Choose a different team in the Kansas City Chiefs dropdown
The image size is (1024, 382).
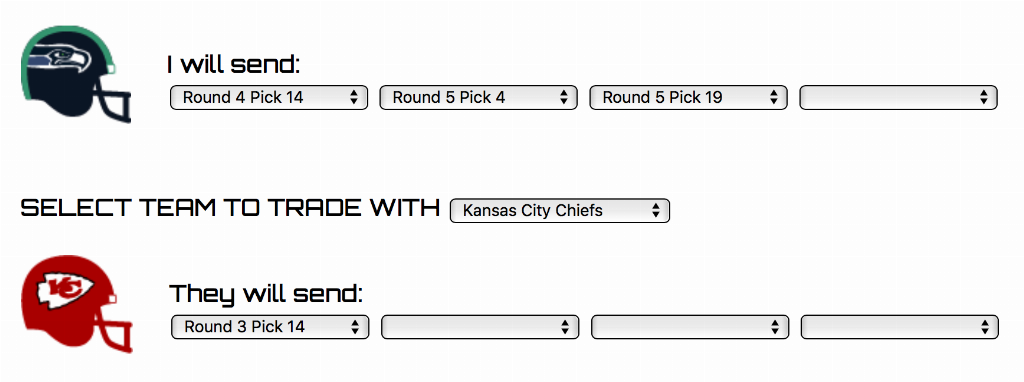click(x=560, y=210)
